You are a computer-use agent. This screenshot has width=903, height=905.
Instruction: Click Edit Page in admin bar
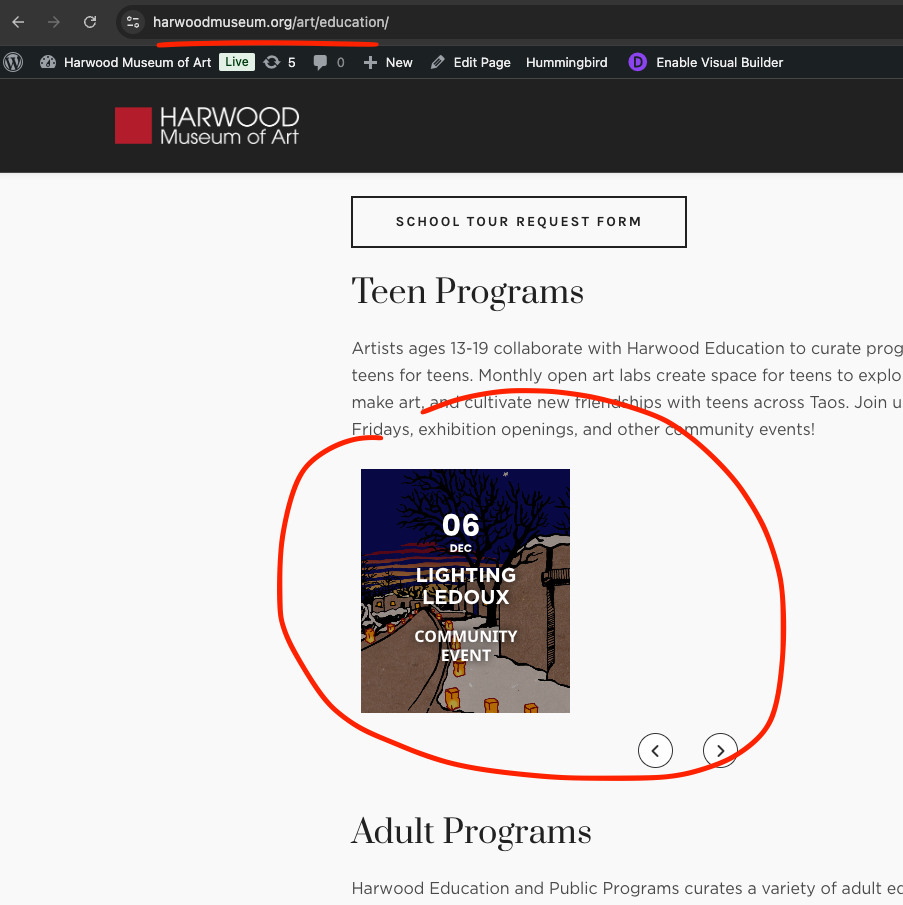471,62
